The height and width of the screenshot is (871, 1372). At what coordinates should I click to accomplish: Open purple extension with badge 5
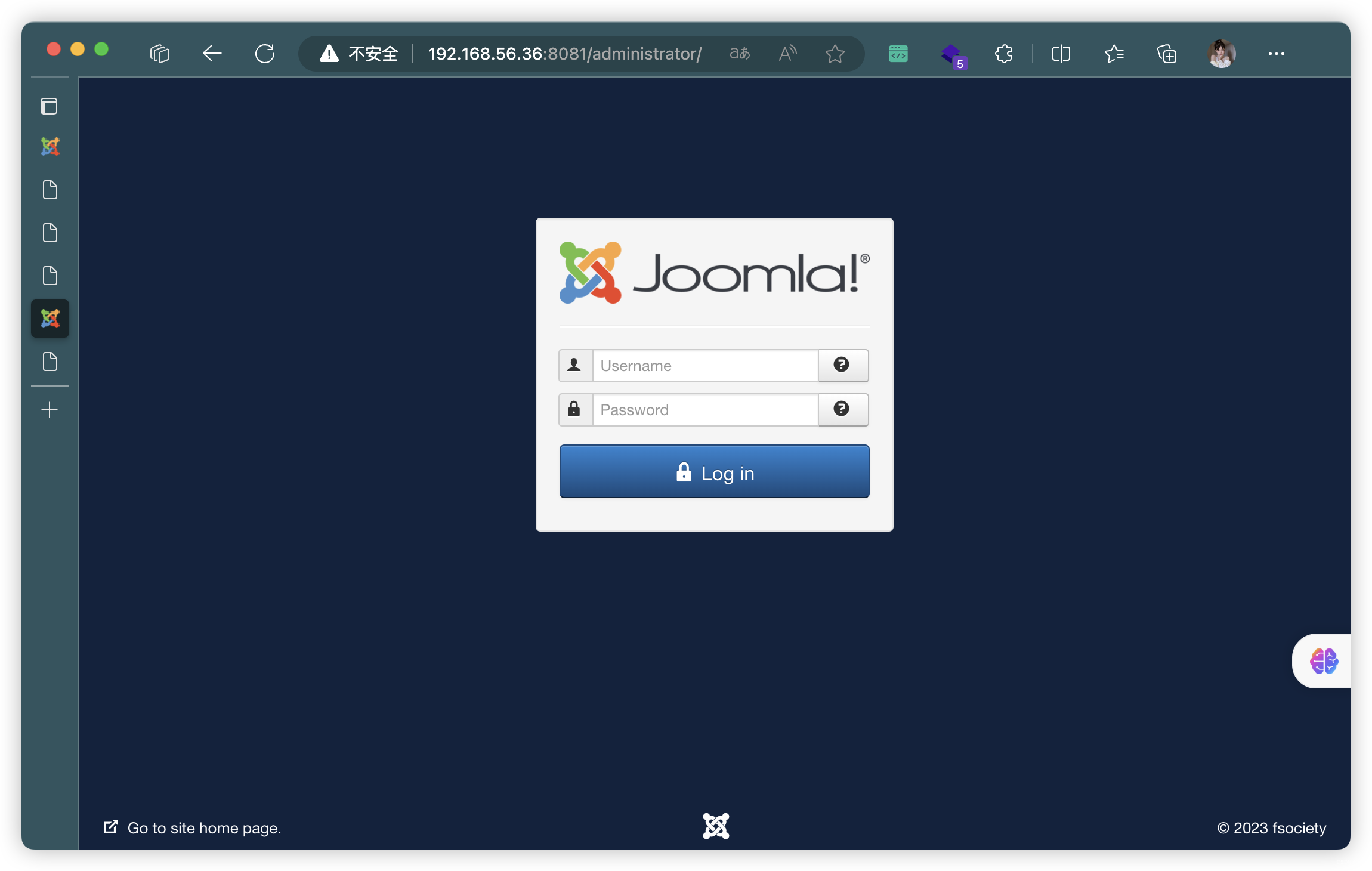coord(953,55)
